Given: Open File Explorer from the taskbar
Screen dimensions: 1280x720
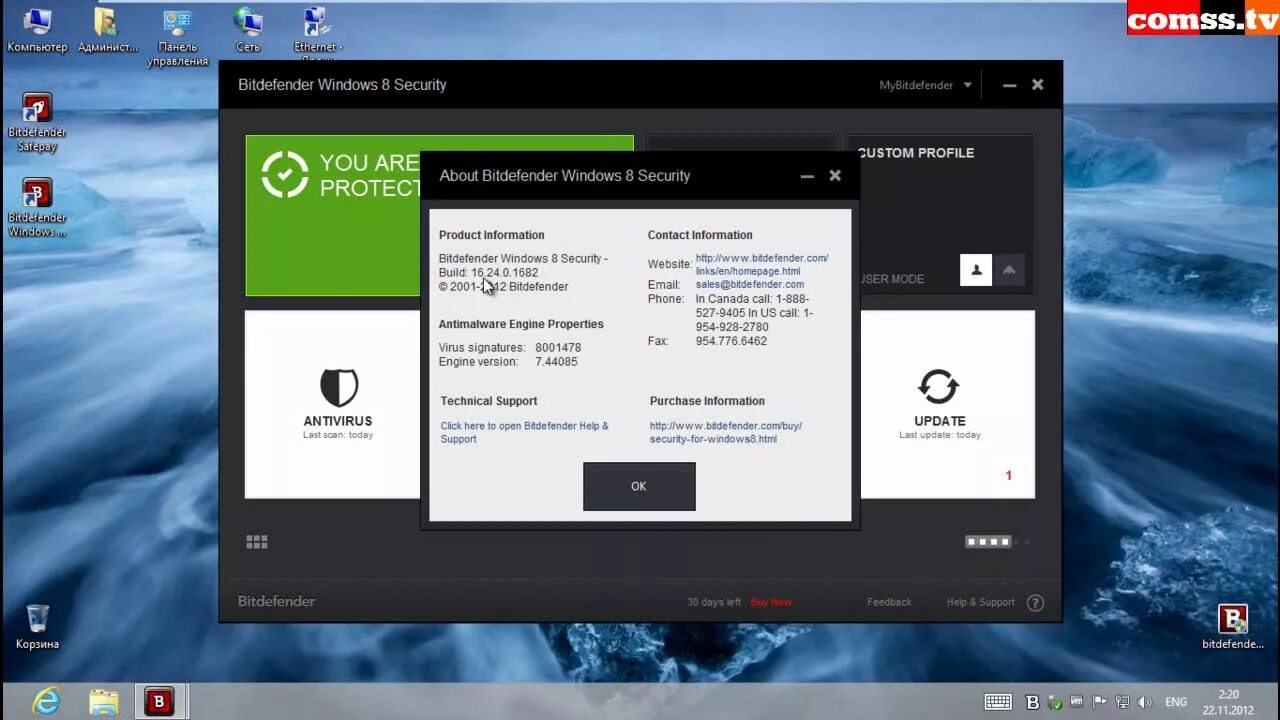Looking at the screenshot, I should [103, 701].
